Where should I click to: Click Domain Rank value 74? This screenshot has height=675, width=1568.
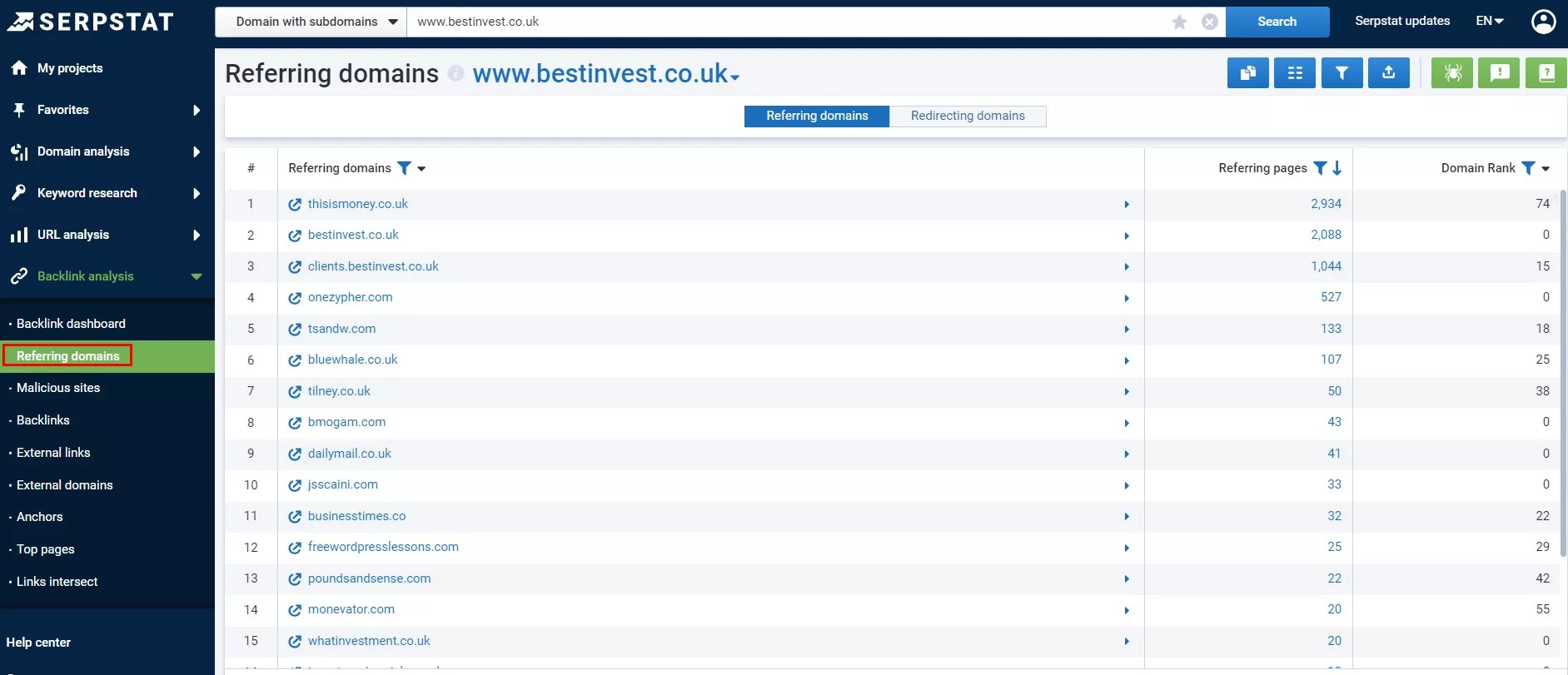coord(1542,204)
